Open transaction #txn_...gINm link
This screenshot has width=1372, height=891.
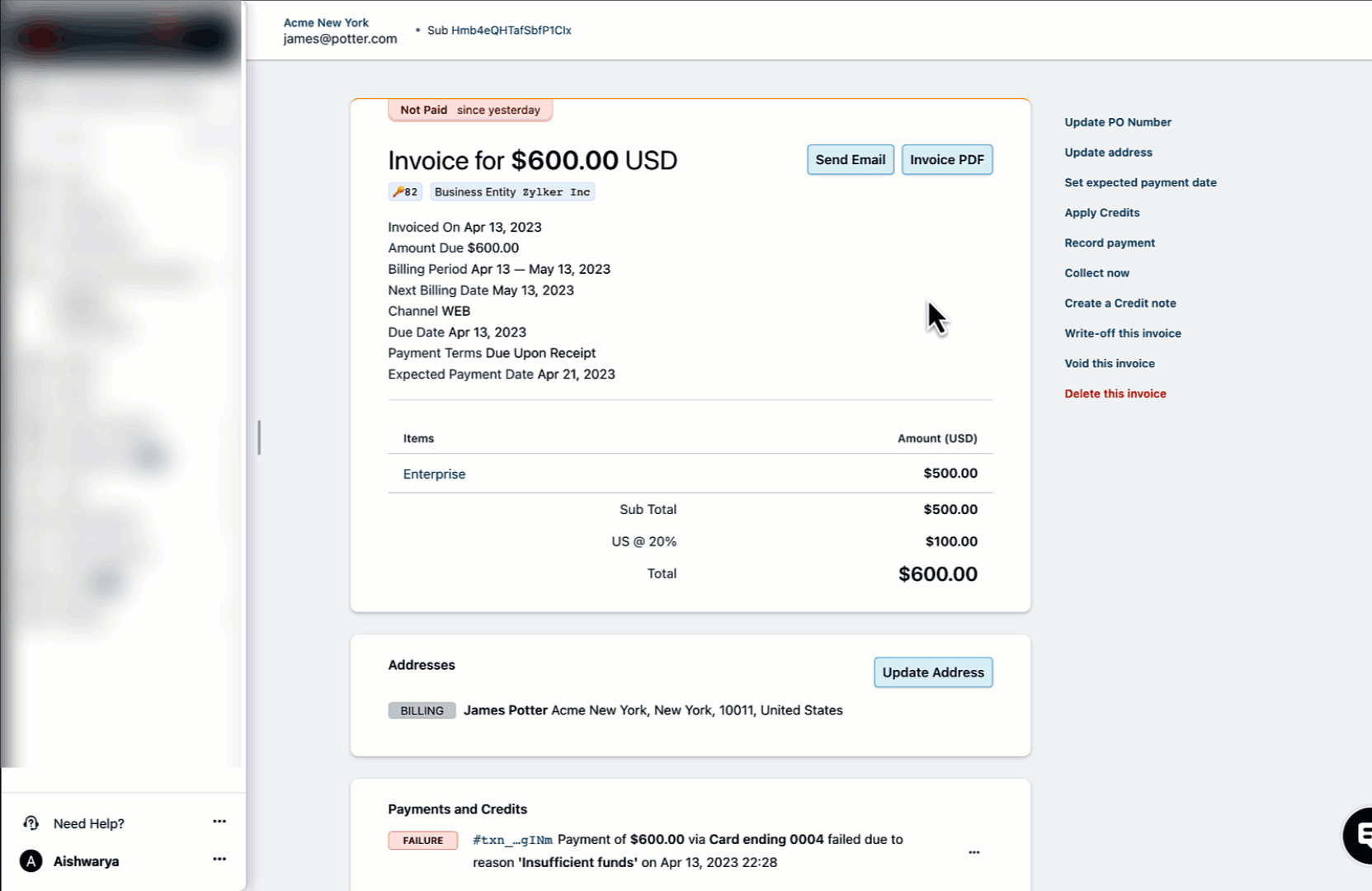tap(512, 840)
